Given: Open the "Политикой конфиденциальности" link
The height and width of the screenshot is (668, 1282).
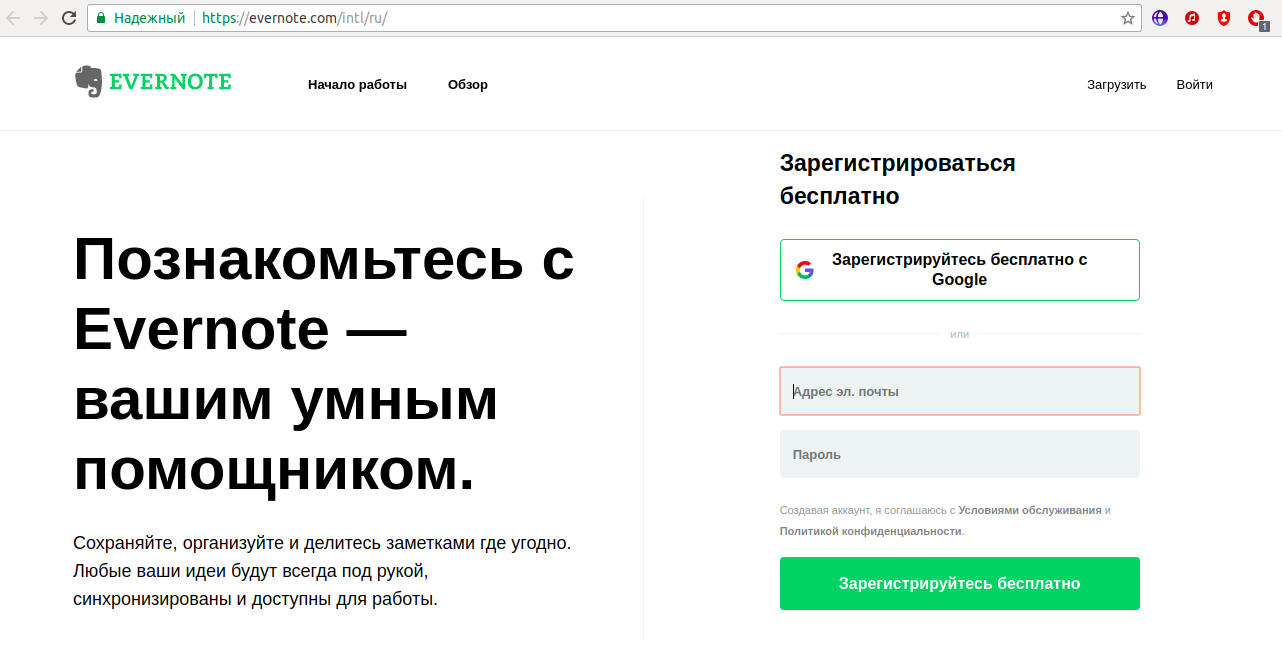Looking at the screenshot, I should coord(870,531).
